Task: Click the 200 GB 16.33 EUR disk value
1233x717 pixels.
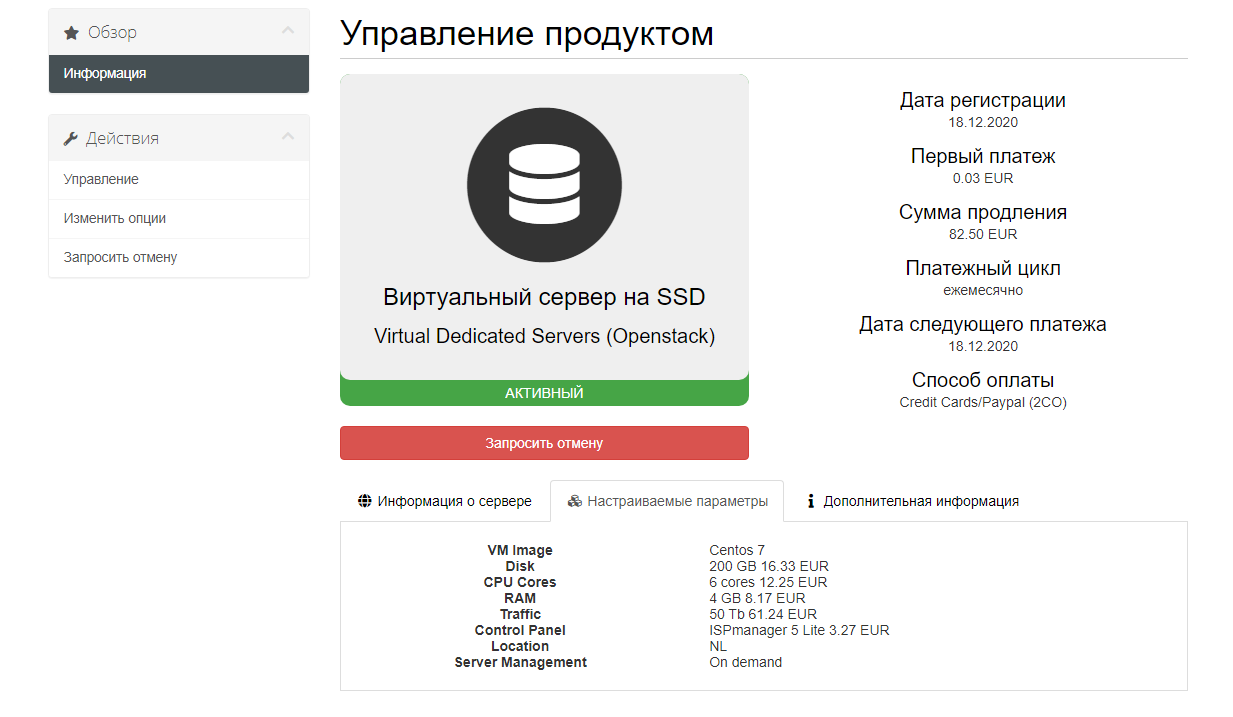Action: [x=769, y=566]
